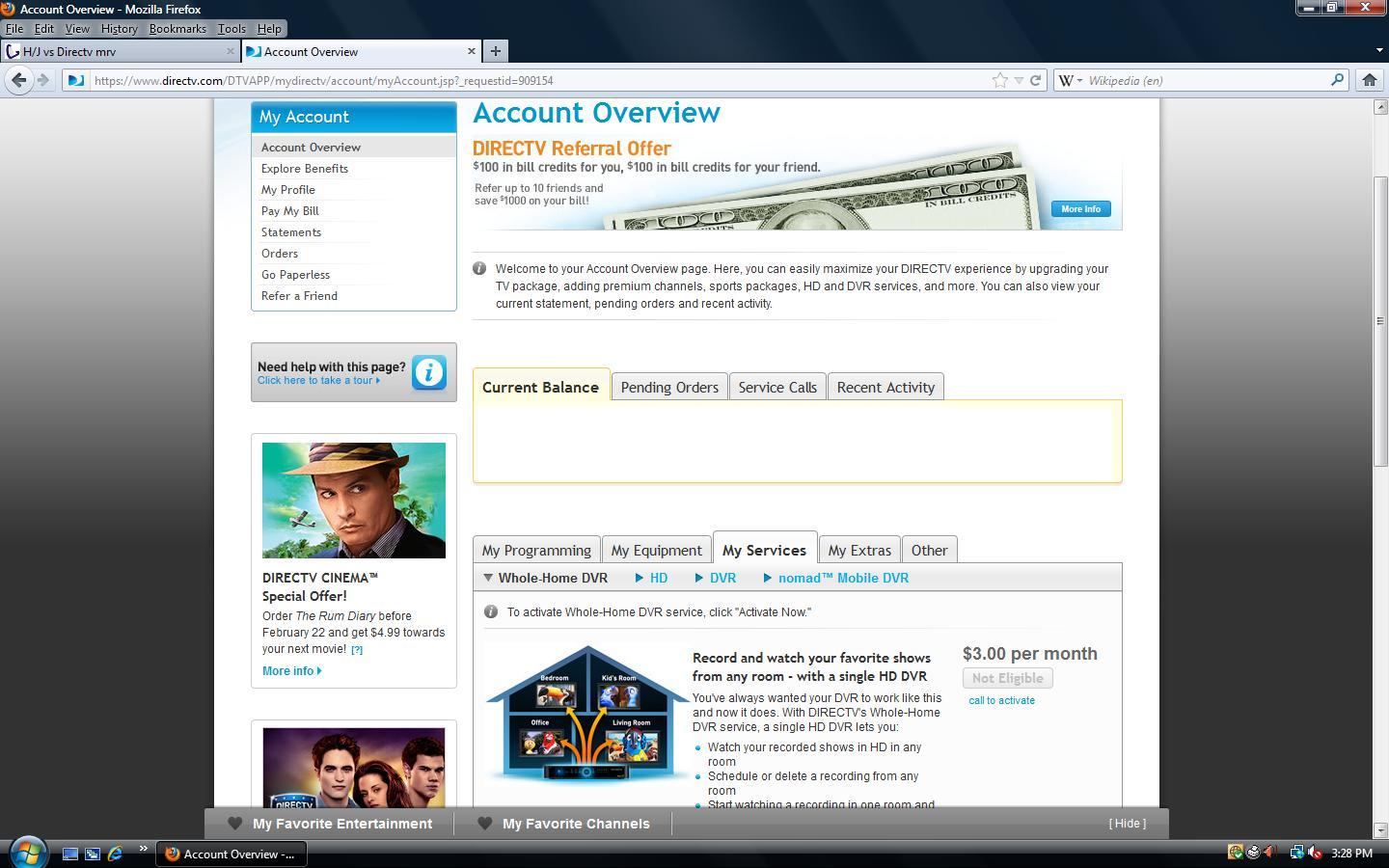Switch to the Service Calls tab
This screenshot has width=1389, height=868.
point(777,387)
